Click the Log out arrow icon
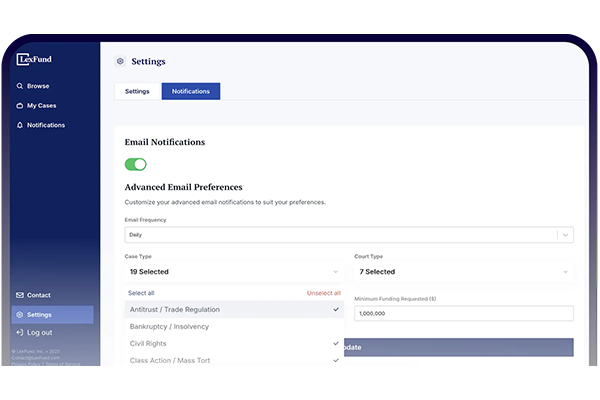The height and width of the screenshot is (400, 600). coord(20,333)
